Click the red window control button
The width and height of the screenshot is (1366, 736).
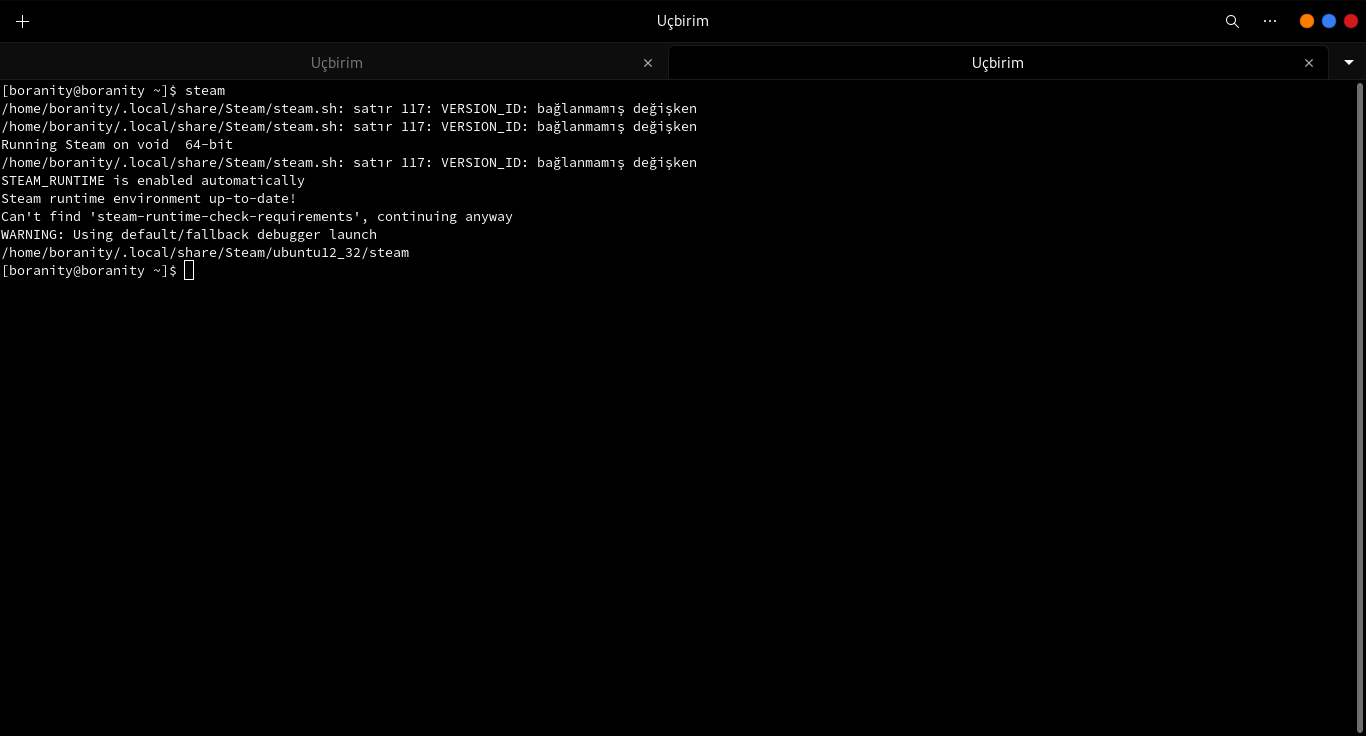(x=1351, y=21)
